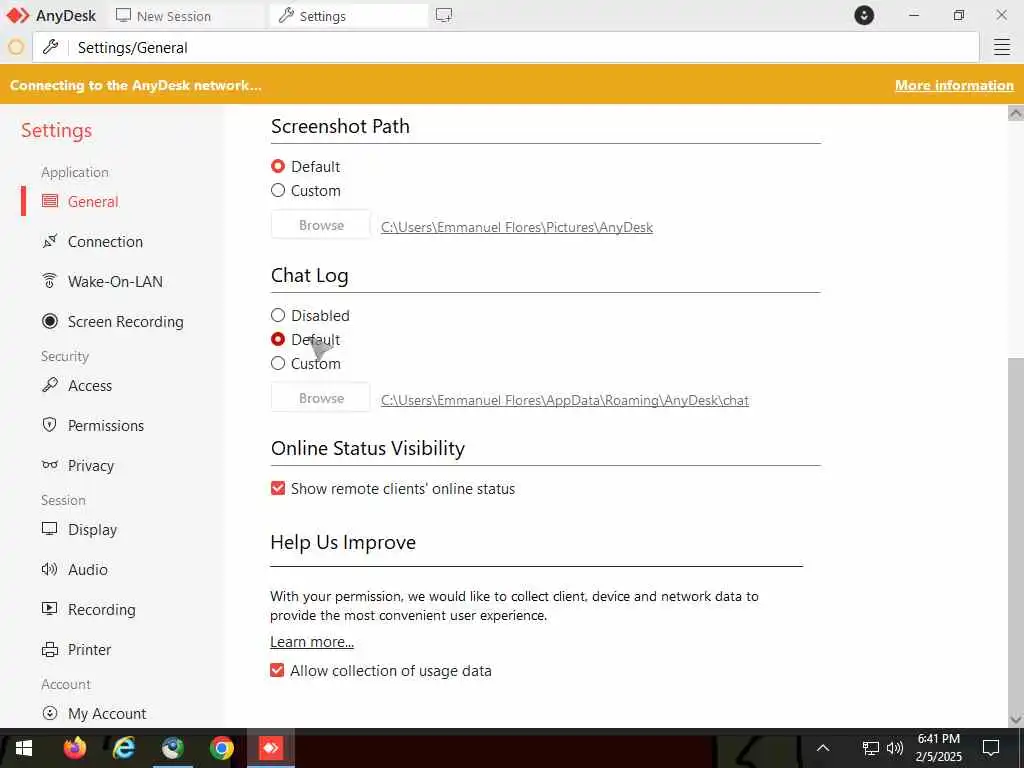Click the Settings/General address field

pos(506,47)
